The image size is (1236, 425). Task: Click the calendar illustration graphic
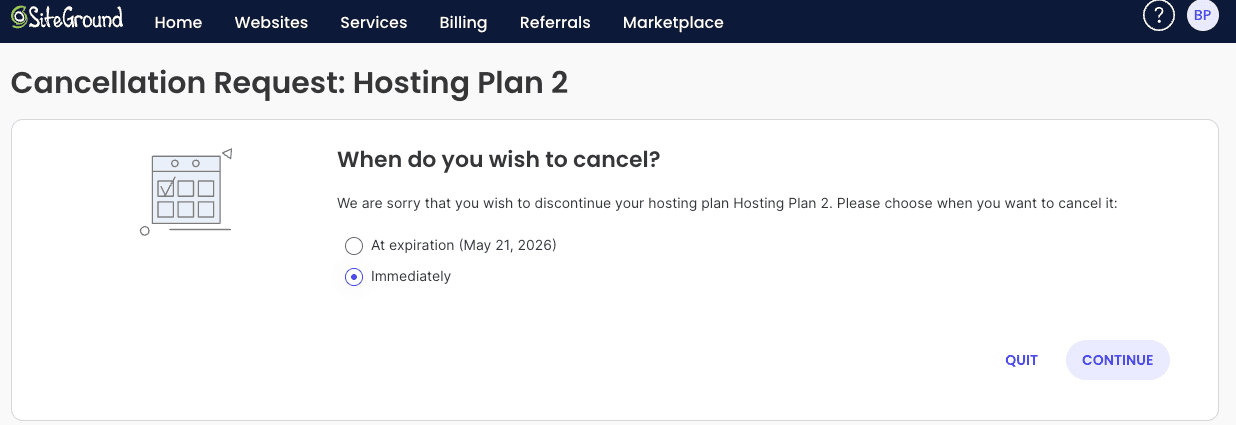tap(185, 192)
